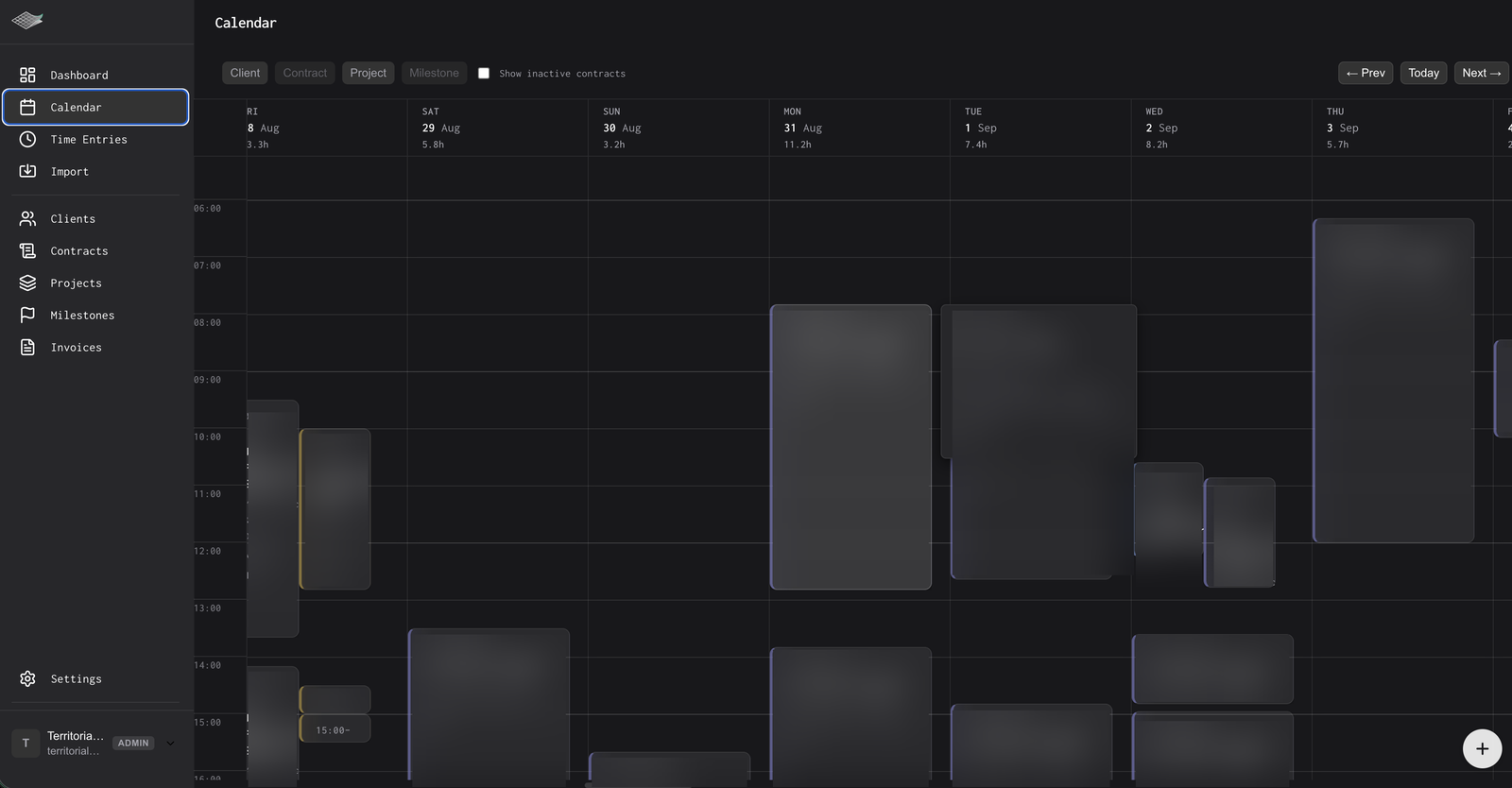Click the T user avatar
Screen dimensions: 1512x788
26,743
